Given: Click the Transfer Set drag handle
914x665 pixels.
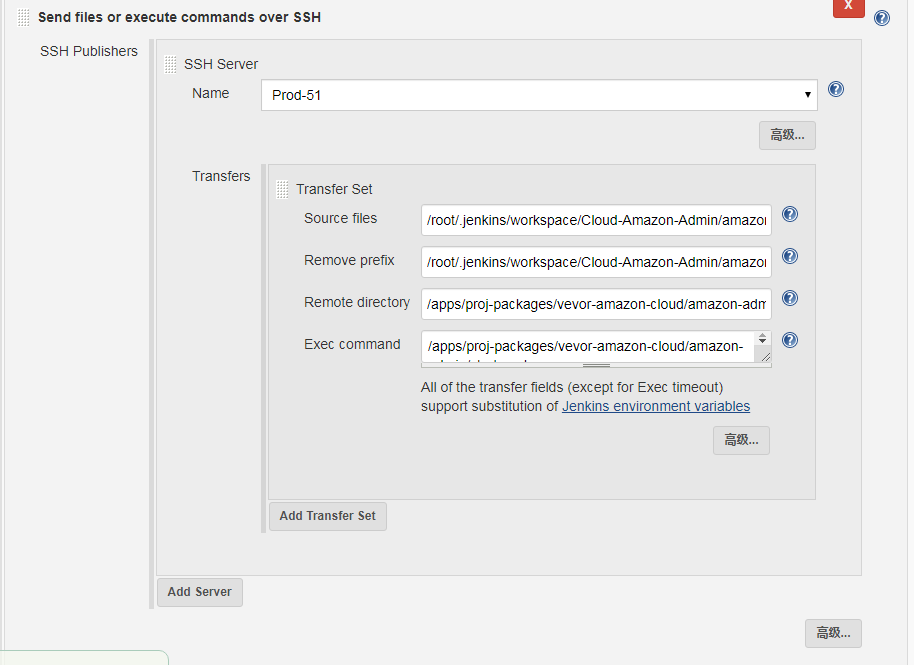Looking at the screenshot, I should 282,189.
